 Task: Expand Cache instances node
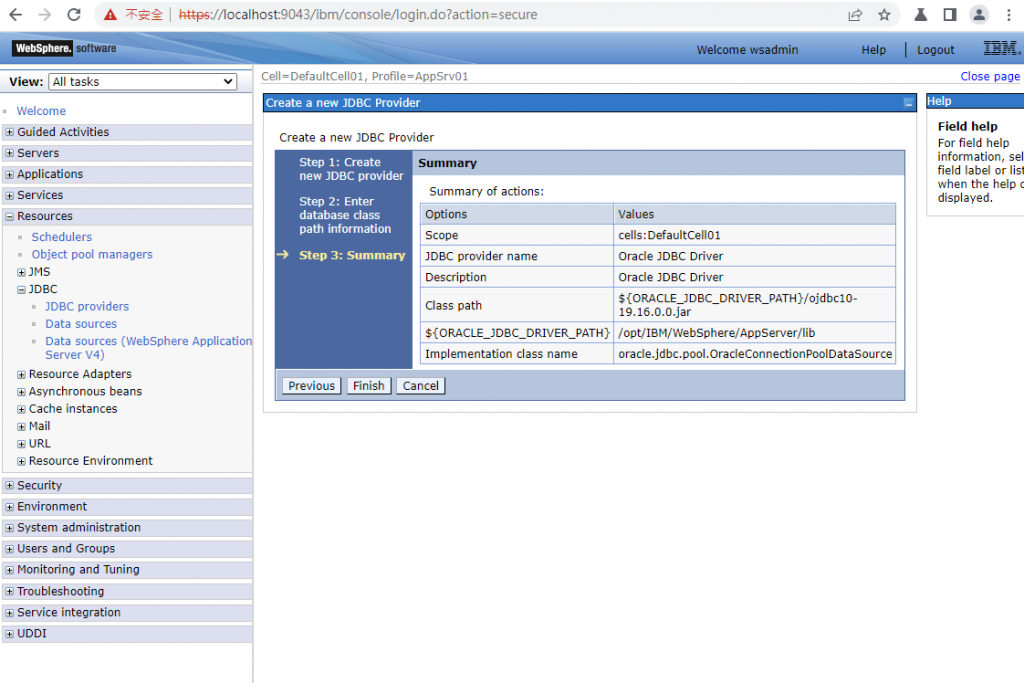coord(22,409)
